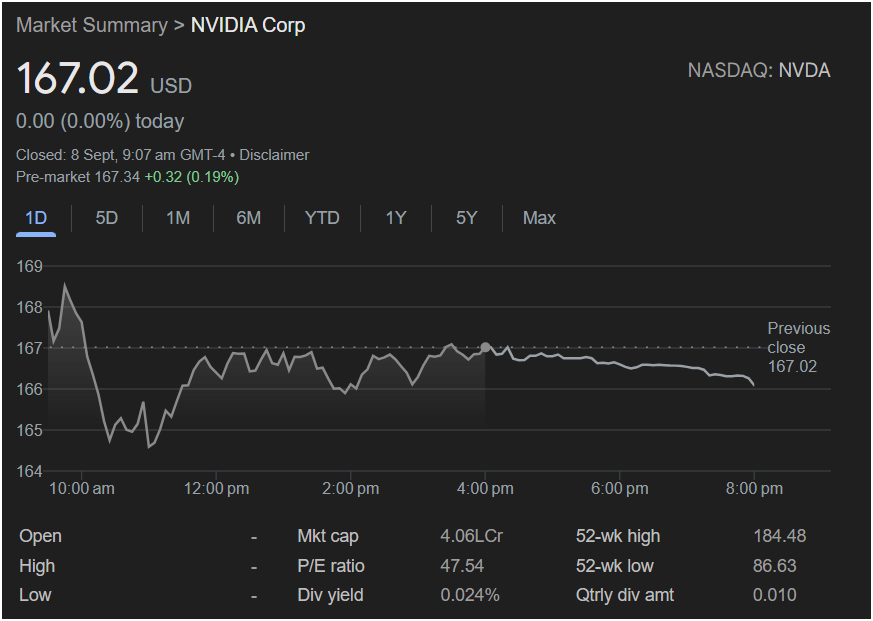Click the P/E ratio label
873x621 pixels.
pos(331,566)
